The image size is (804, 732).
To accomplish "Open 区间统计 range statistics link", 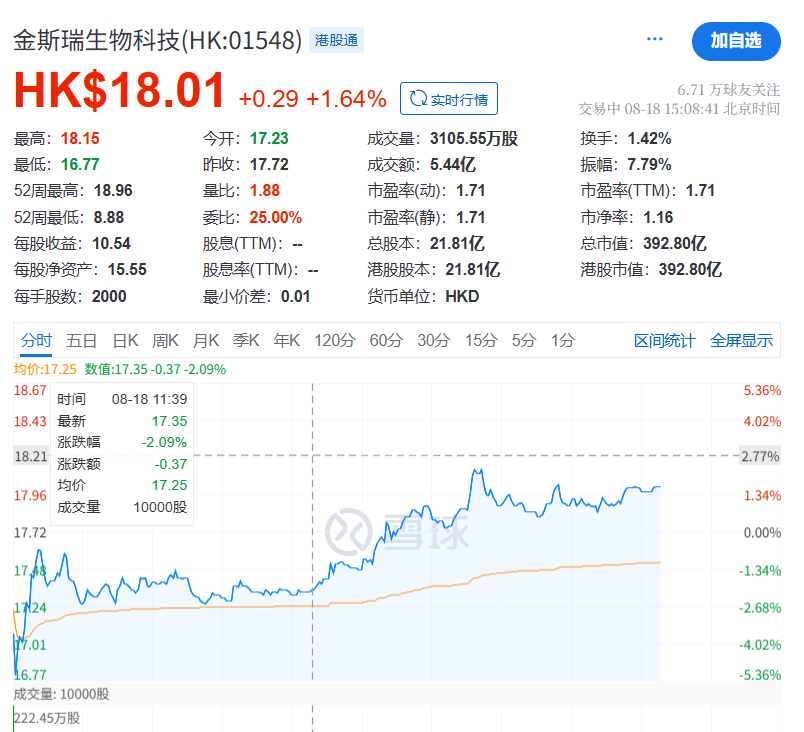I will click(664, 341).
